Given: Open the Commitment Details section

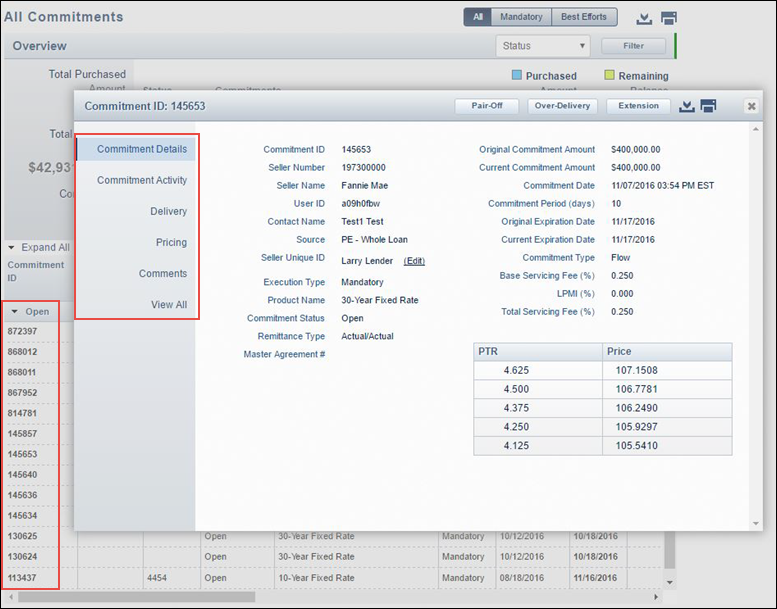Looking at the screenshot, I should [x=136, y=149].
